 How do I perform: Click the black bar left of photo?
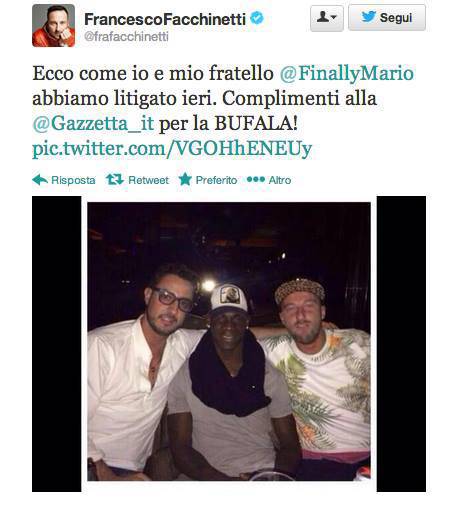pyautogui.click(x=57, y=344)
